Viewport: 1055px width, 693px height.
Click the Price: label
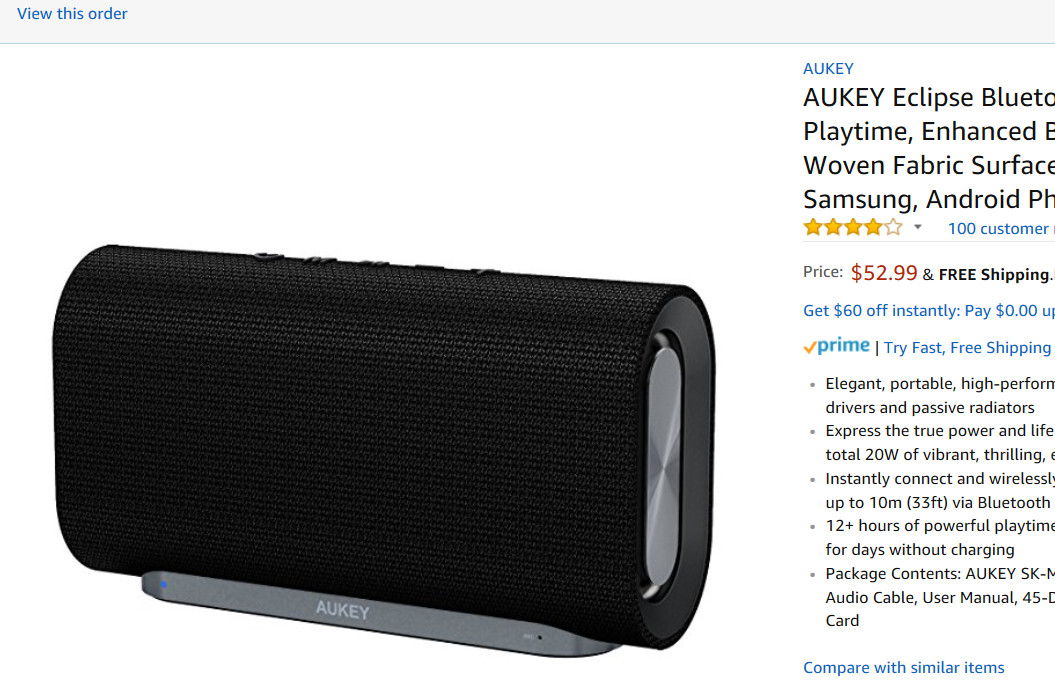pyautogui.click(x=823, y=272)
